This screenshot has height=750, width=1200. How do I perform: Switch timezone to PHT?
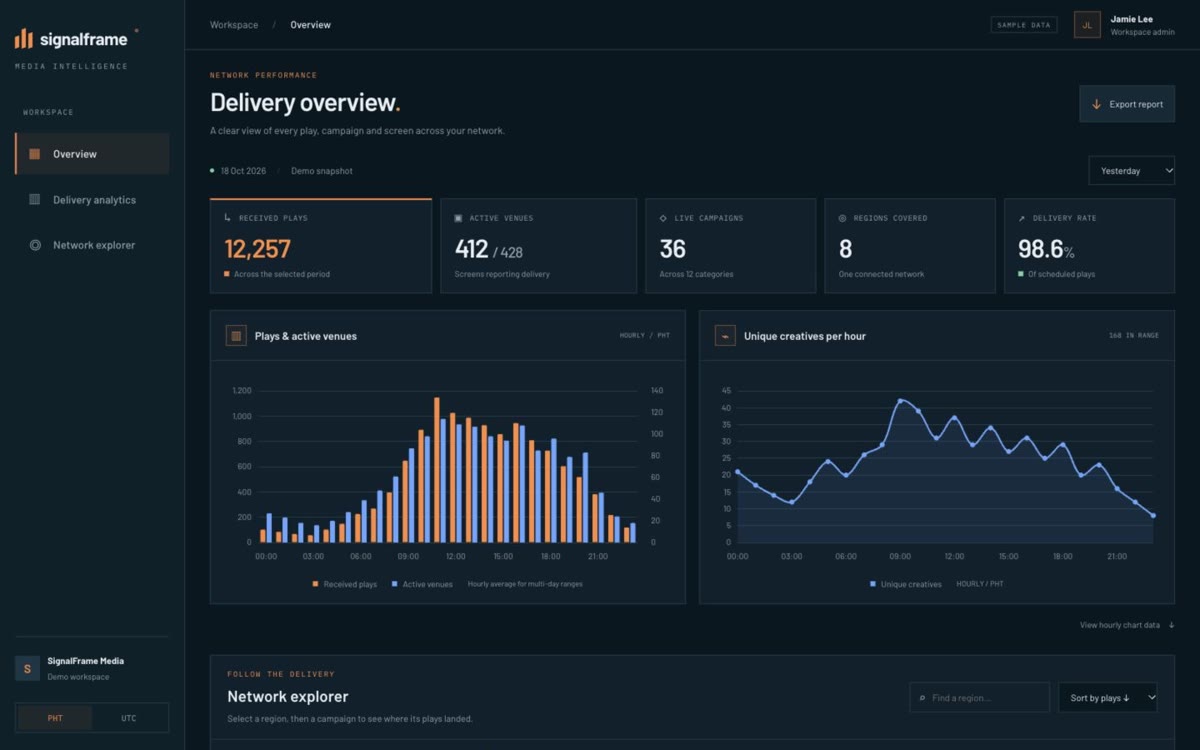[55, 718]
